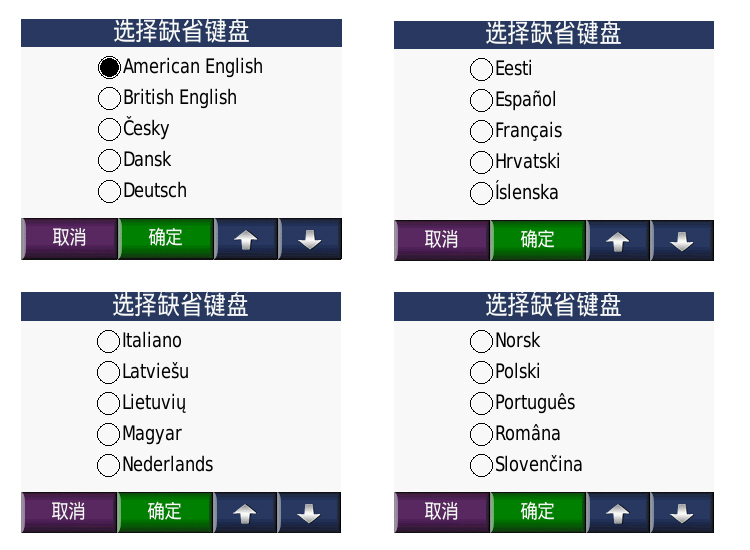Click 确定 in panel listing Eesti
Screen dimensions: 750x550
[x=537, y=240]
